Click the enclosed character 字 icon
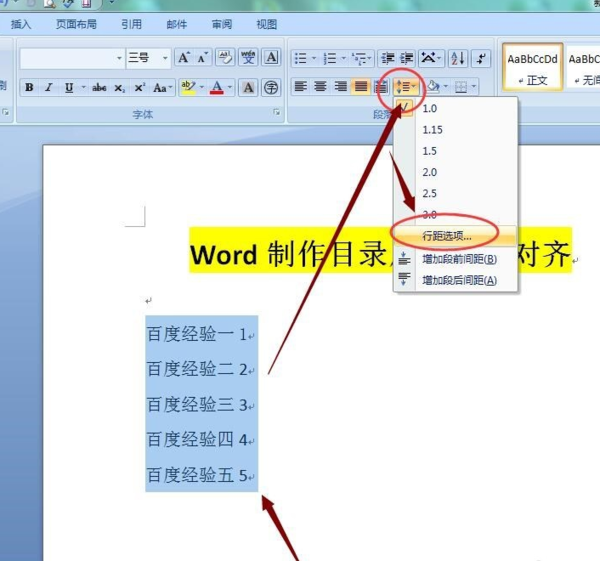This screenshot has height=561, width=600. pyautogui.click(x=271, y=88)
